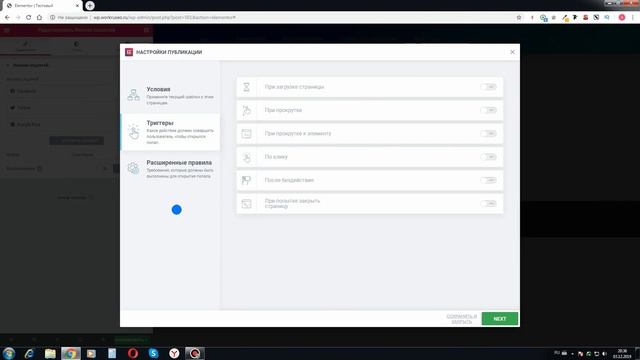Screen dimensions: 640x360
Task: Enable the page load trigger toggle
Action: click(x=488, y=87)
